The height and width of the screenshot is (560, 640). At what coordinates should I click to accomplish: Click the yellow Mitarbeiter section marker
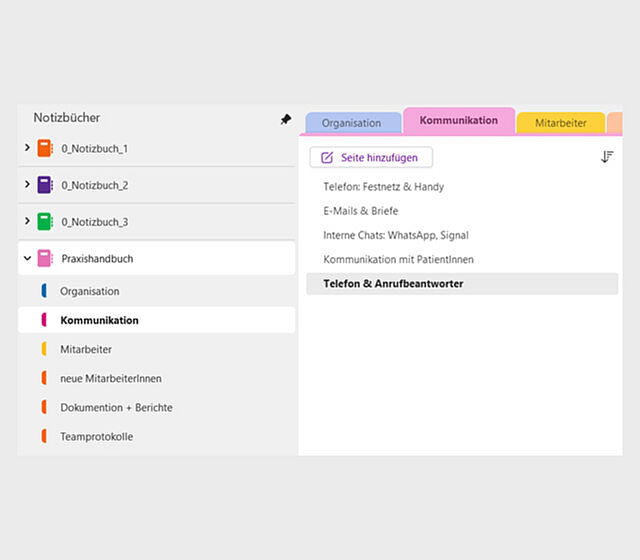pos(44,349)
